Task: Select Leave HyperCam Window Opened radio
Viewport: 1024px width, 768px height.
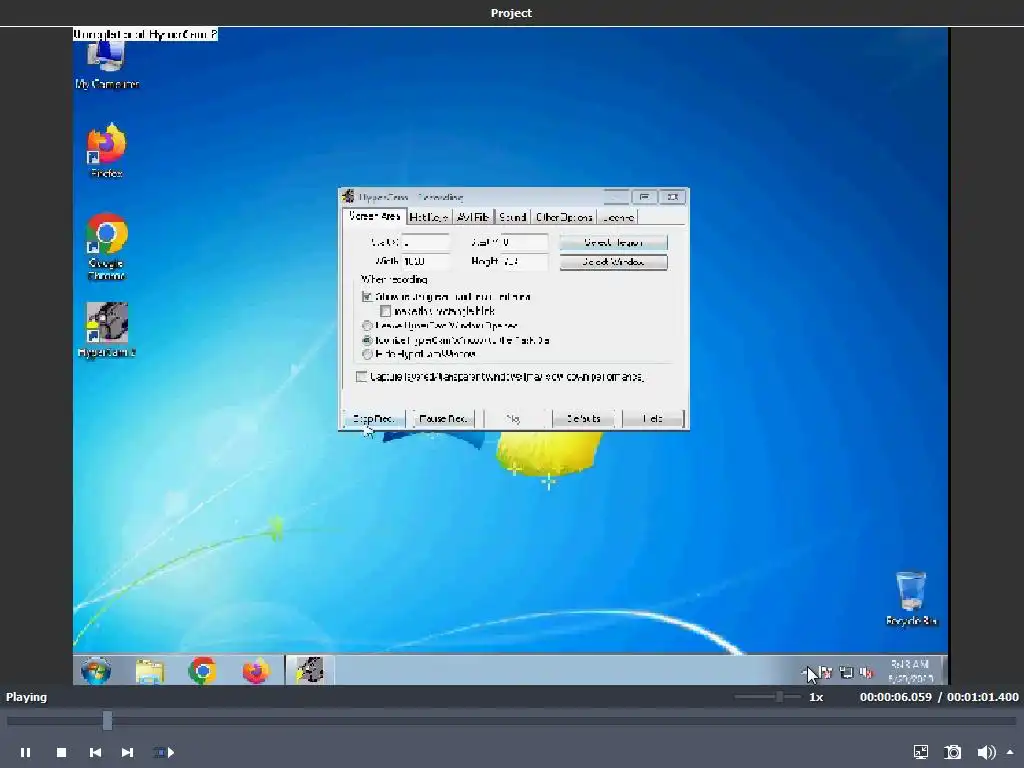Action: tap(367, 325)
